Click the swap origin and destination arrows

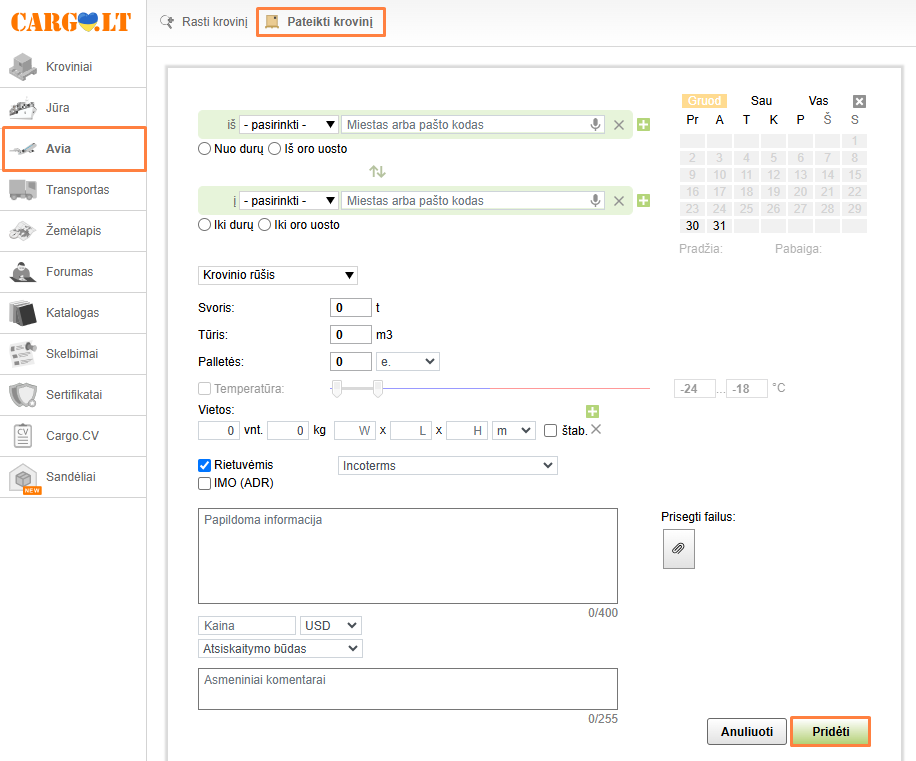tap(377, 171)
